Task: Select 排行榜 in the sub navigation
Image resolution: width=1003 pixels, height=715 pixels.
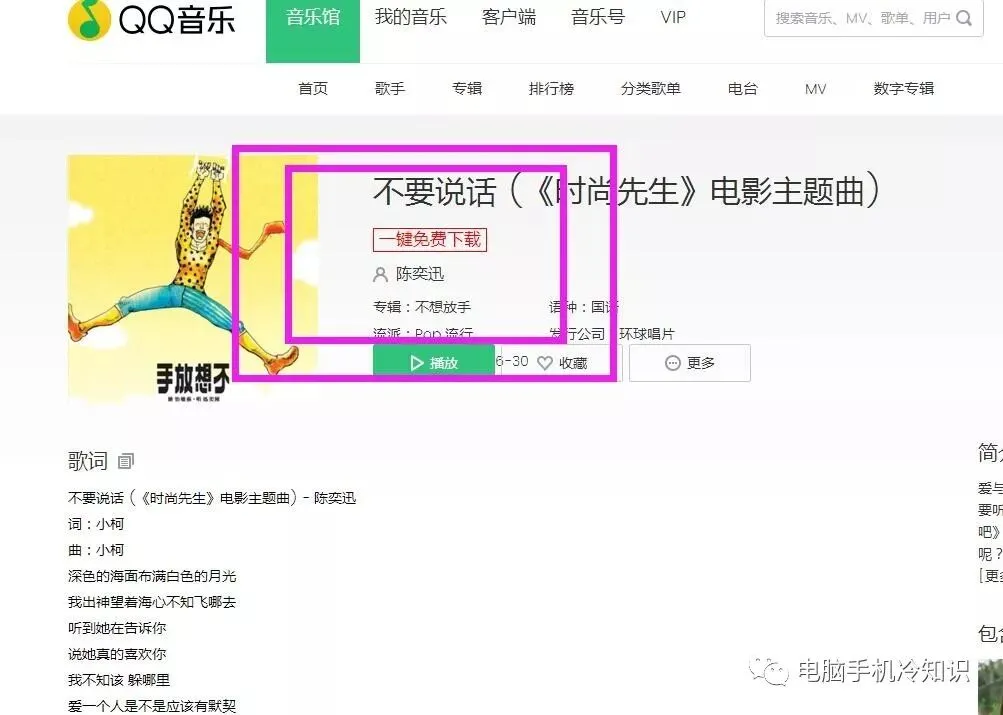Action: click(551, 89)
